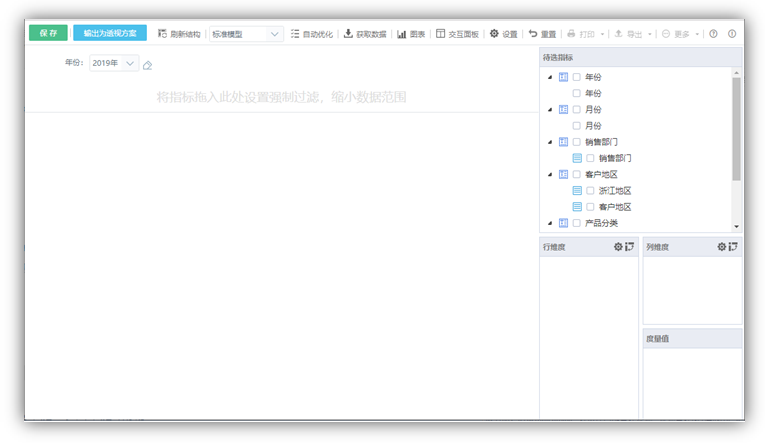
Task: Click the 输出为透视方案 button
Action: point(110,33)
